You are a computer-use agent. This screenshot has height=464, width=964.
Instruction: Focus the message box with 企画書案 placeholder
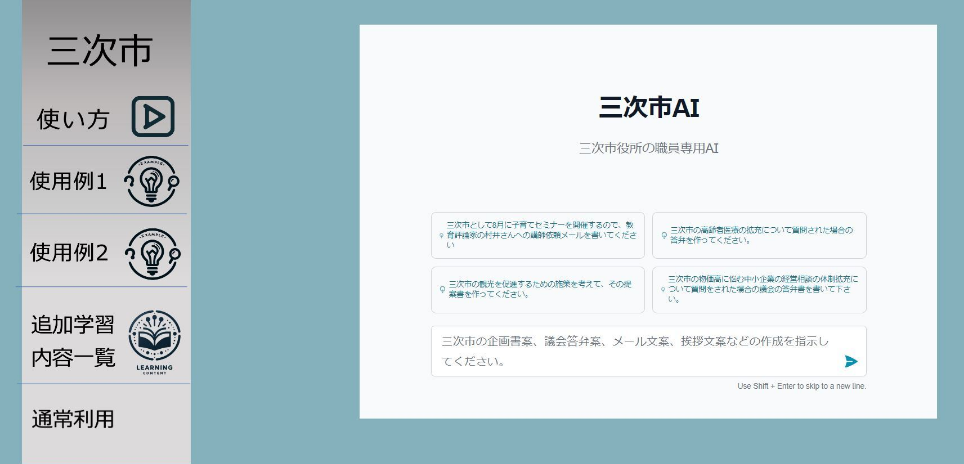point(635,351)
